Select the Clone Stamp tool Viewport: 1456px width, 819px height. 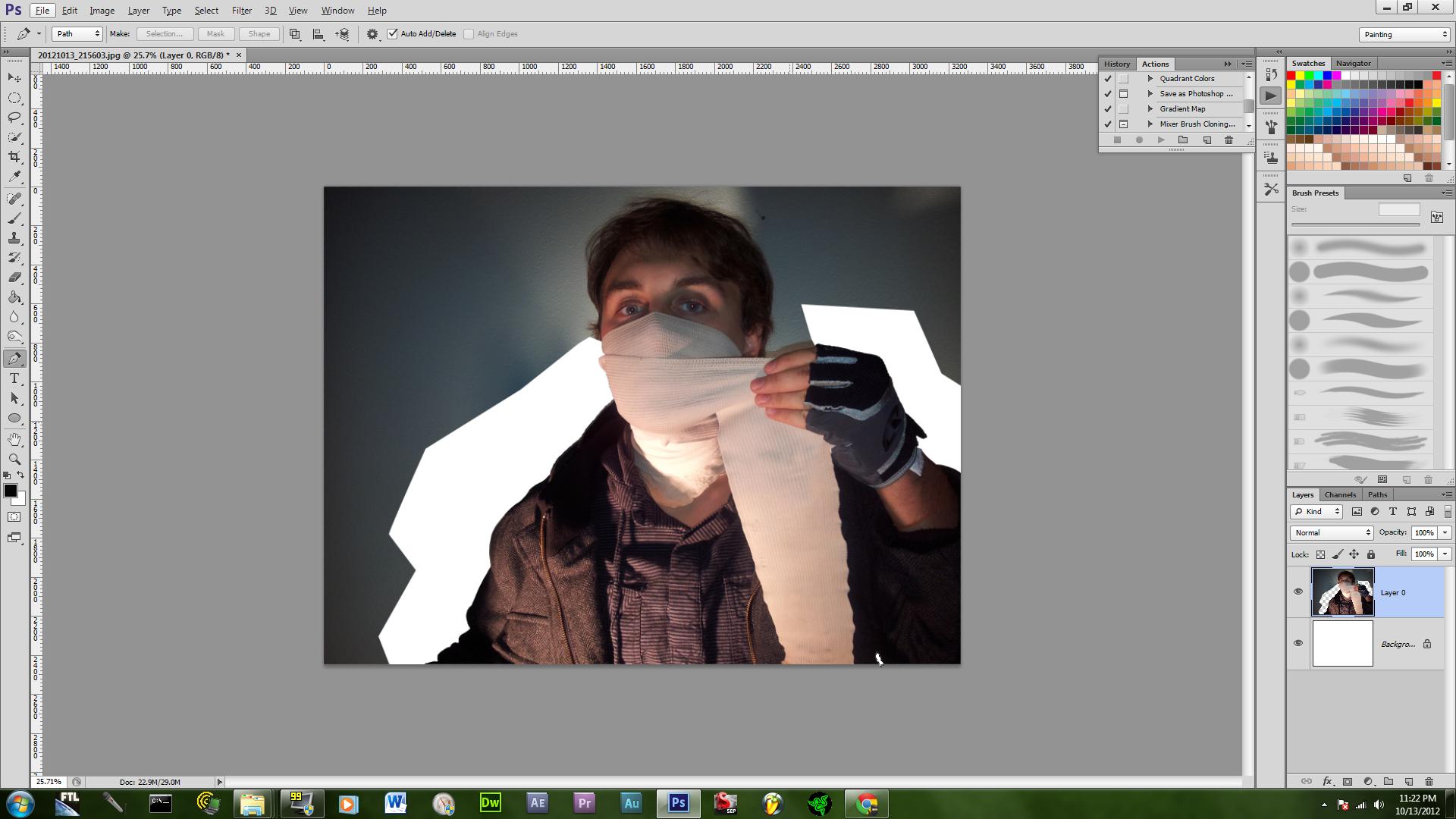tap(14, 238)
